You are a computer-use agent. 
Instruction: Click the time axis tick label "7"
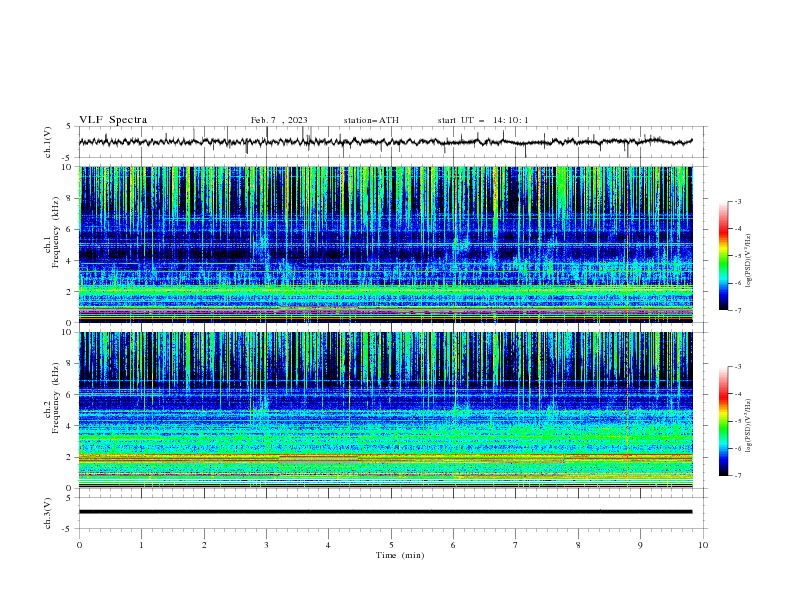pos(516,545)
